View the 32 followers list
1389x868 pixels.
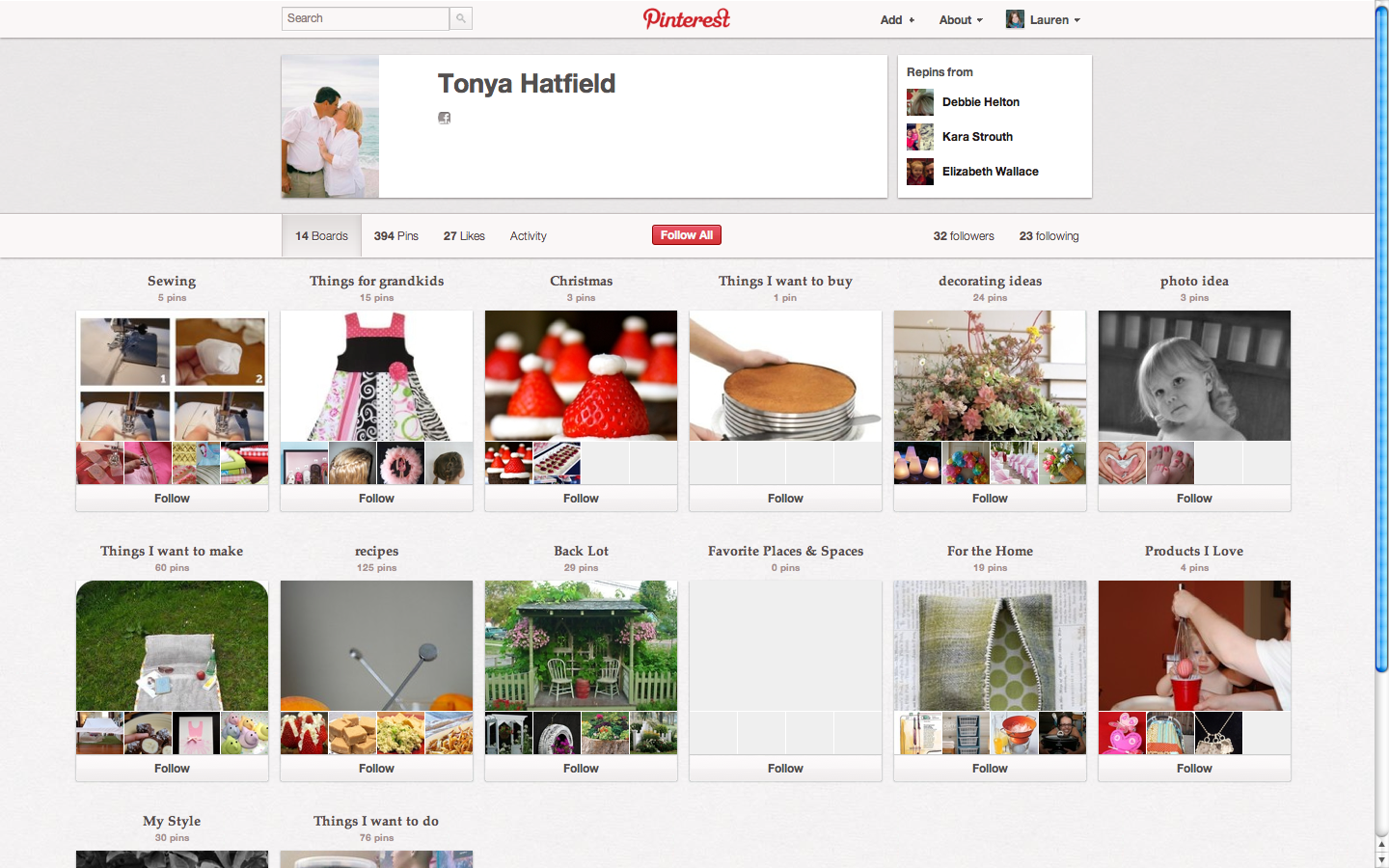[x=964, y=236]
